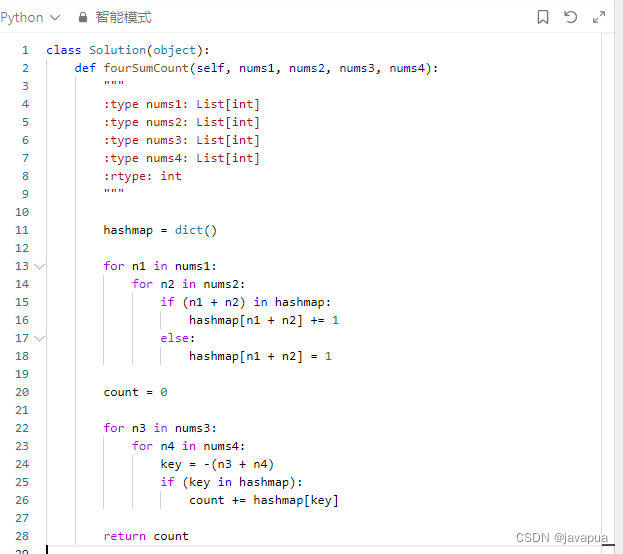Open the Python language dropdown
623x554 pixels.
30,17
